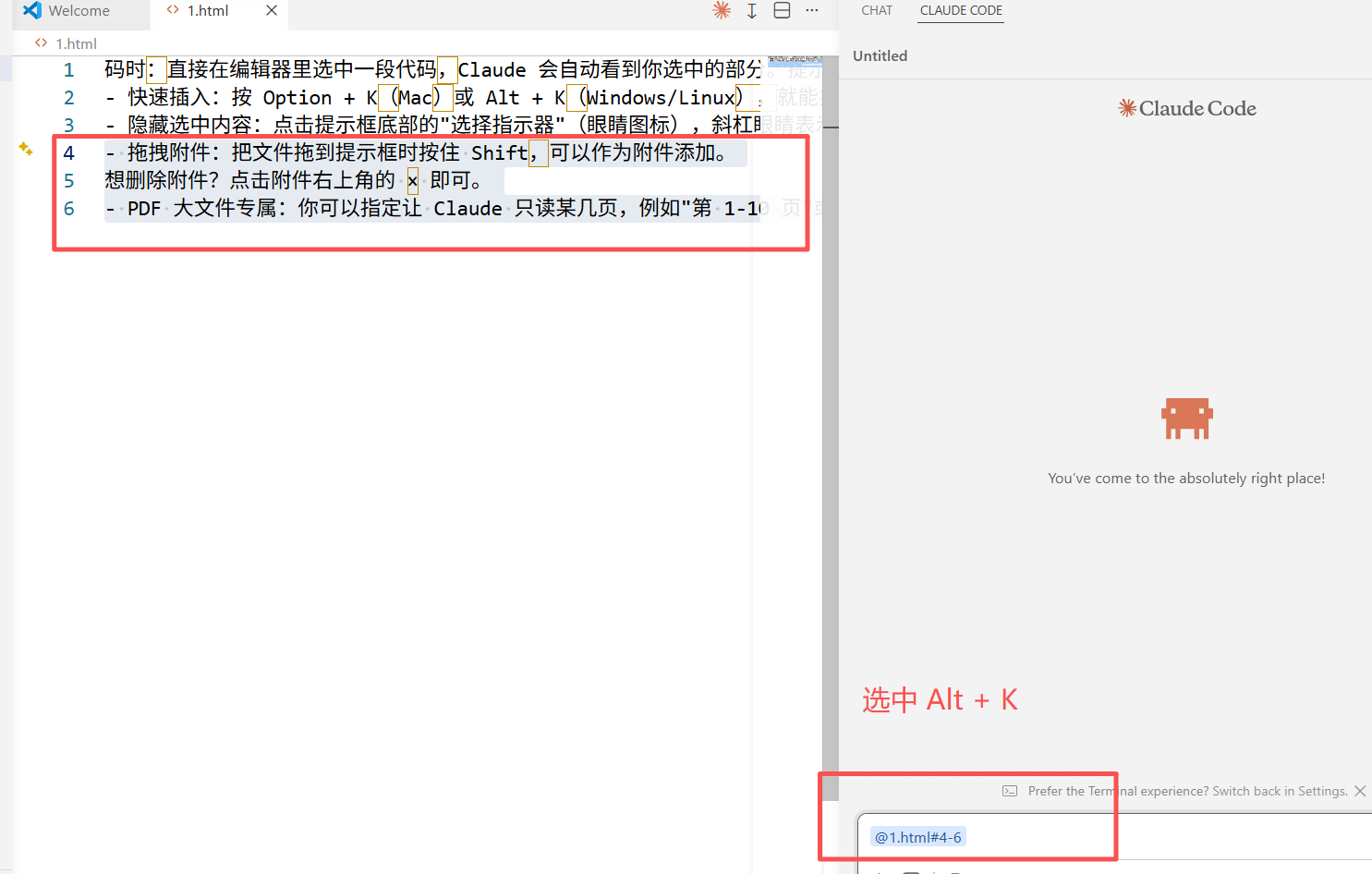Click the editor minimap preview

click(x=795, y=62)
